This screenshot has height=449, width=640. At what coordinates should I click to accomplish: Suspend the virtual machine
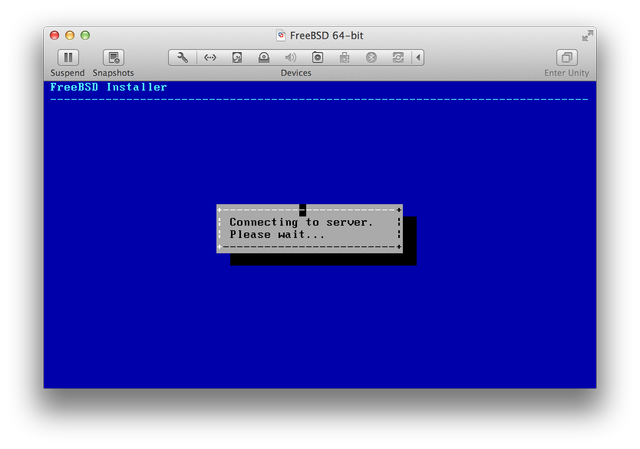pos(68,58)
